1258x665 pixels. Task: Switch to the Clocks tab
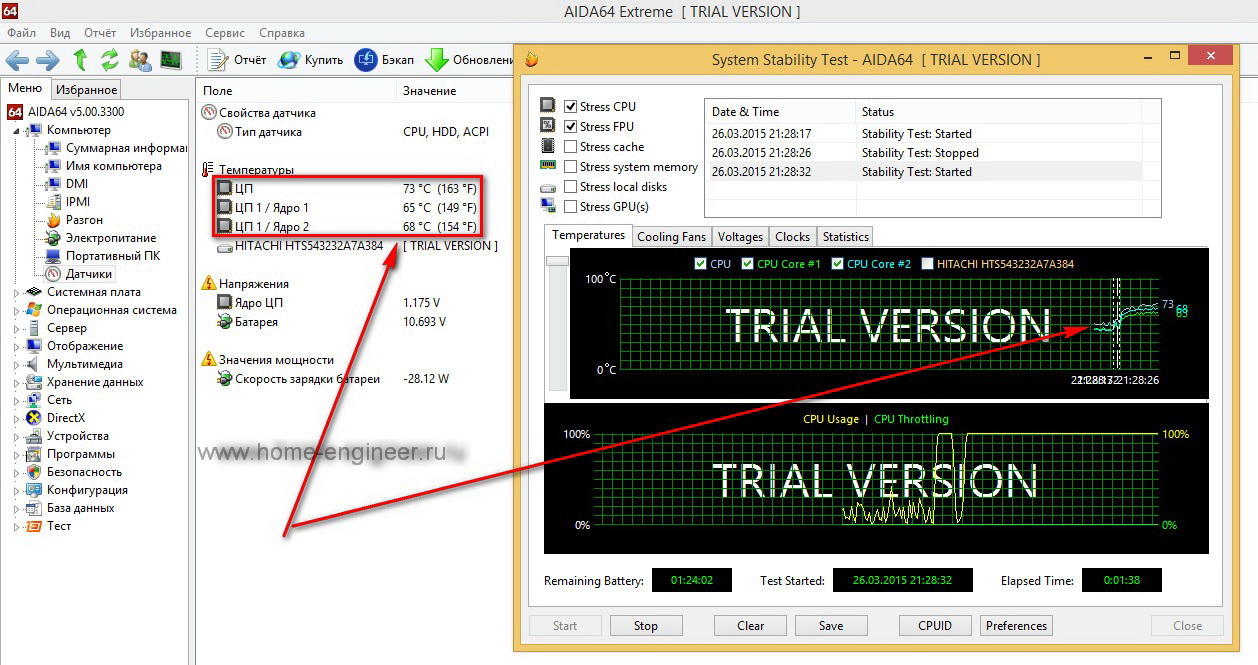[792, 237]
